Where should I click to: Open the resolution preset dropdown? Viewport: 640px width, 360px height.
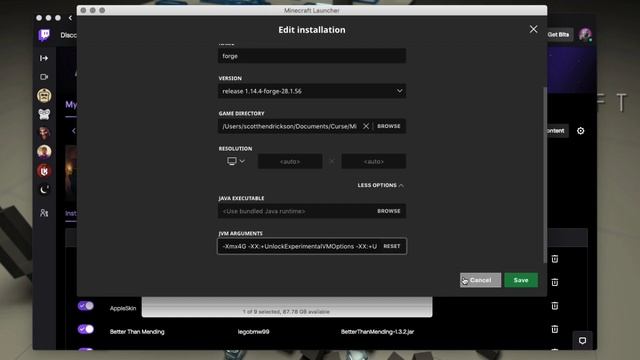(x=236, y=161)
